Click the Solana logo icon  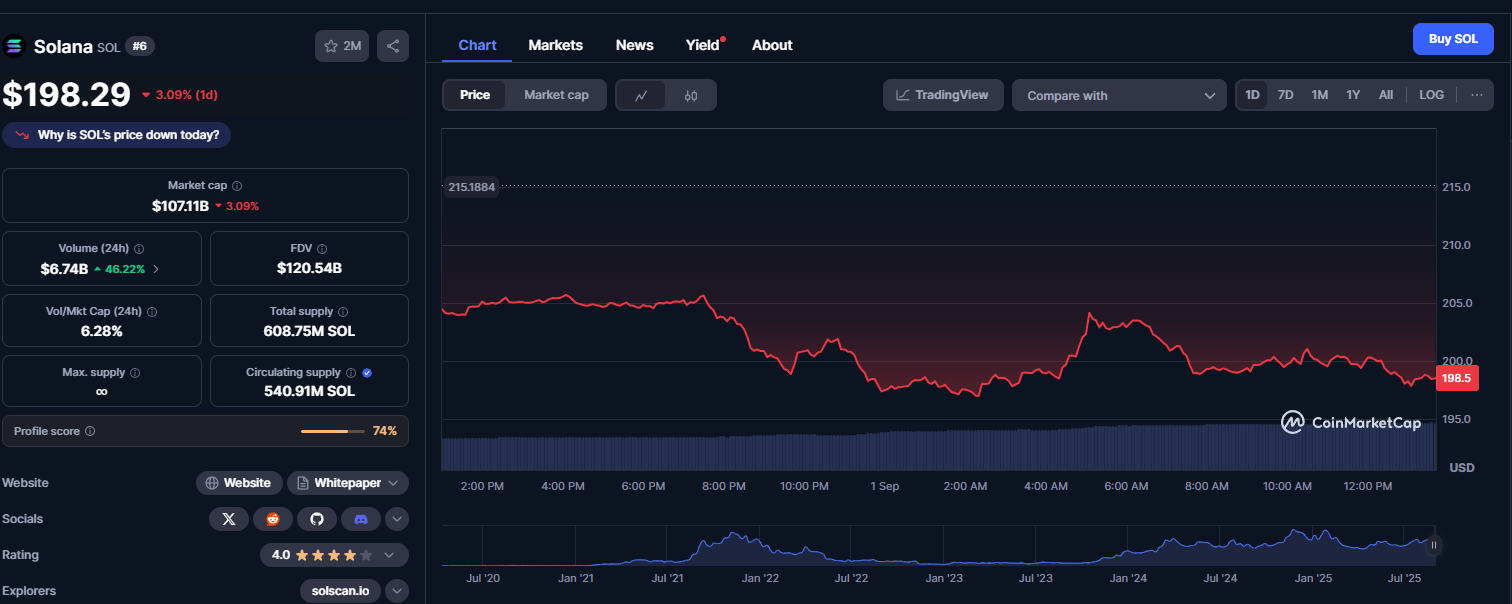(14, 46)
